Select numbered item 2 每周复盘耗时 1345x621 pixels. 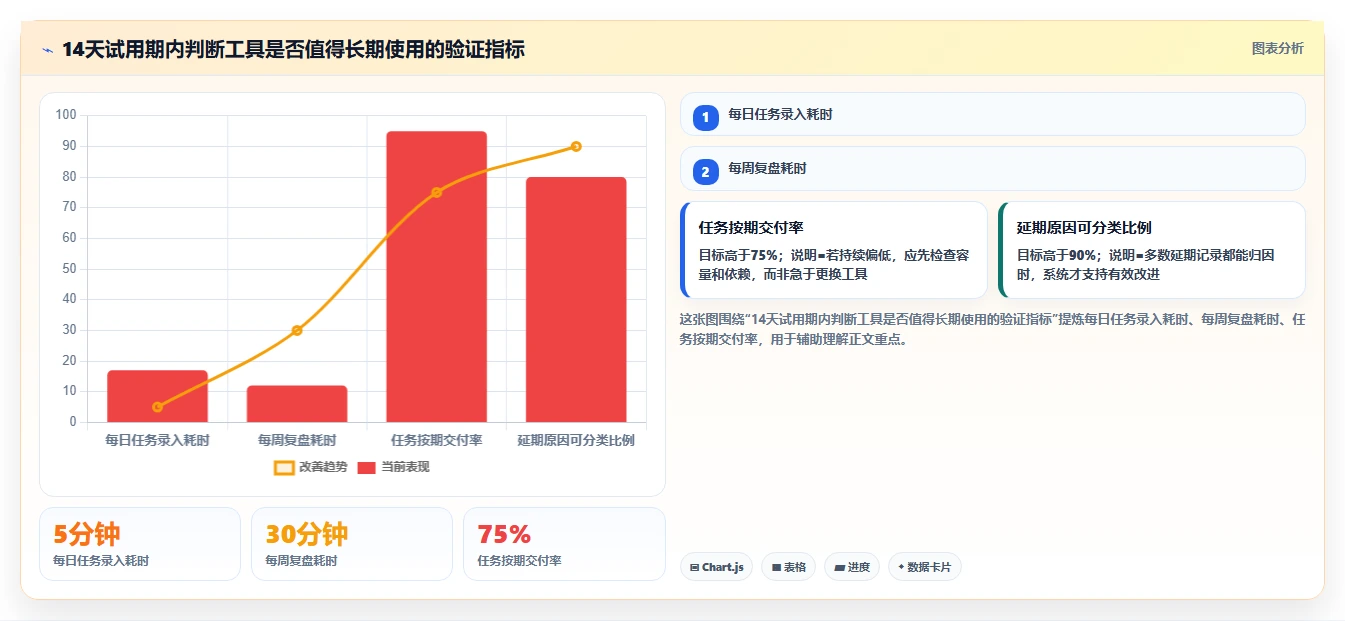click(993, 168)
